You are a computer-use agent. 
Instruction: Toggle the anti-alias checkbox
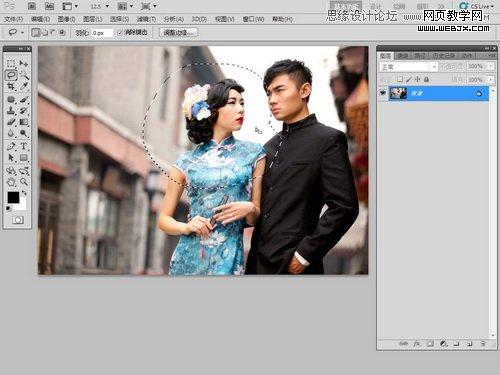tap(121, 33)
